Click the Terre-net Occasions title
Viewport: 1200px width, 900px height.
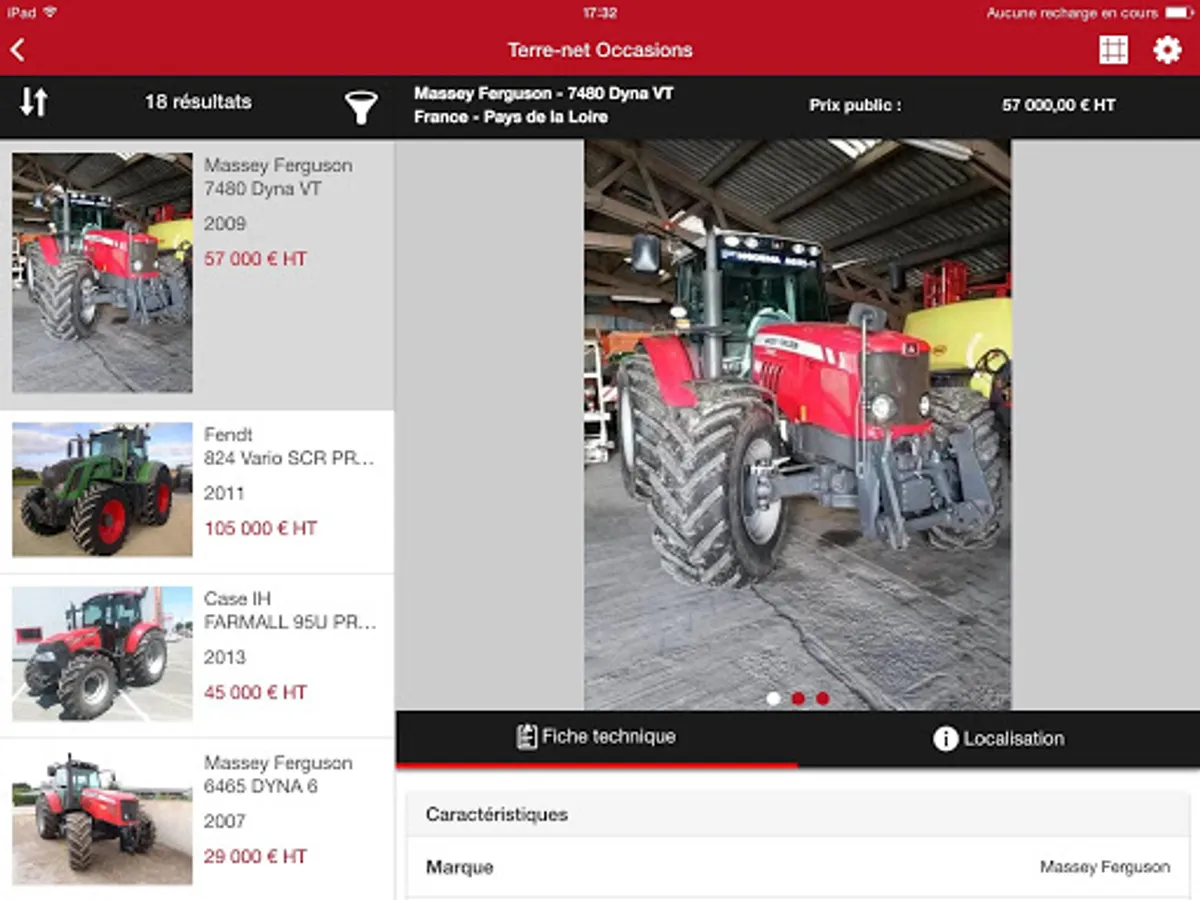pos(600,50)
